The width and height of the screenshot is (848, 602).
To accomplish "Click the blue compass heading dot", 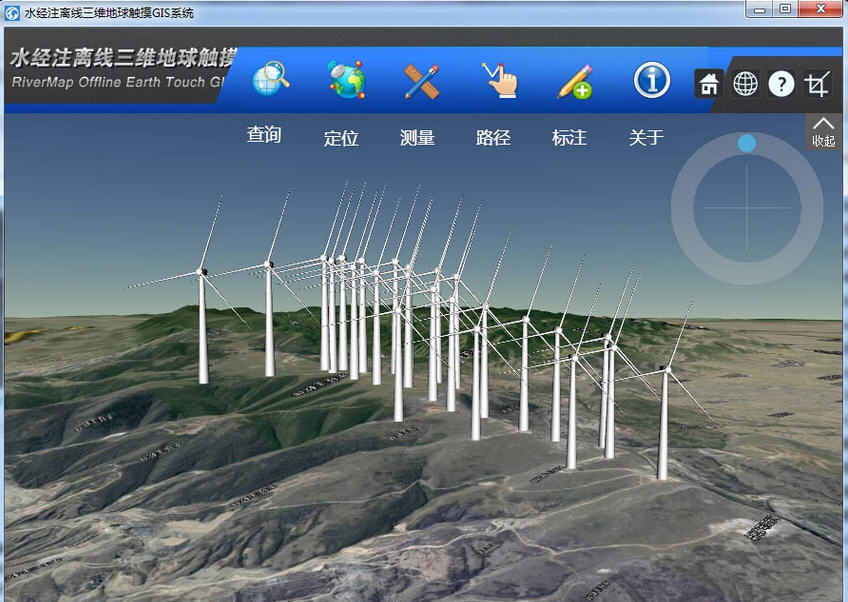I will click(x=747, y=143).
